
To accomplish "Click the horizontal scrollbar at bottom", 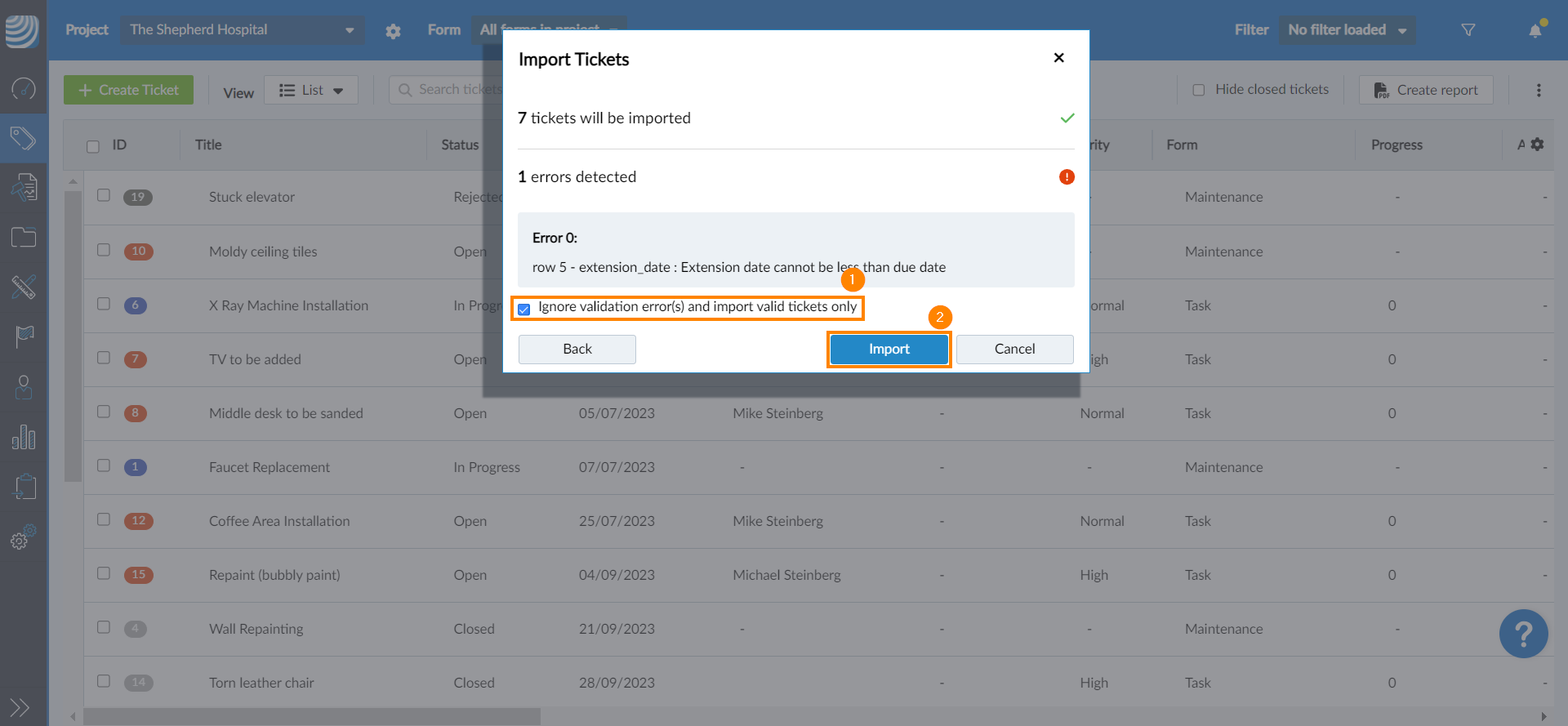I will pyautogui.click(x=311, y=716).
